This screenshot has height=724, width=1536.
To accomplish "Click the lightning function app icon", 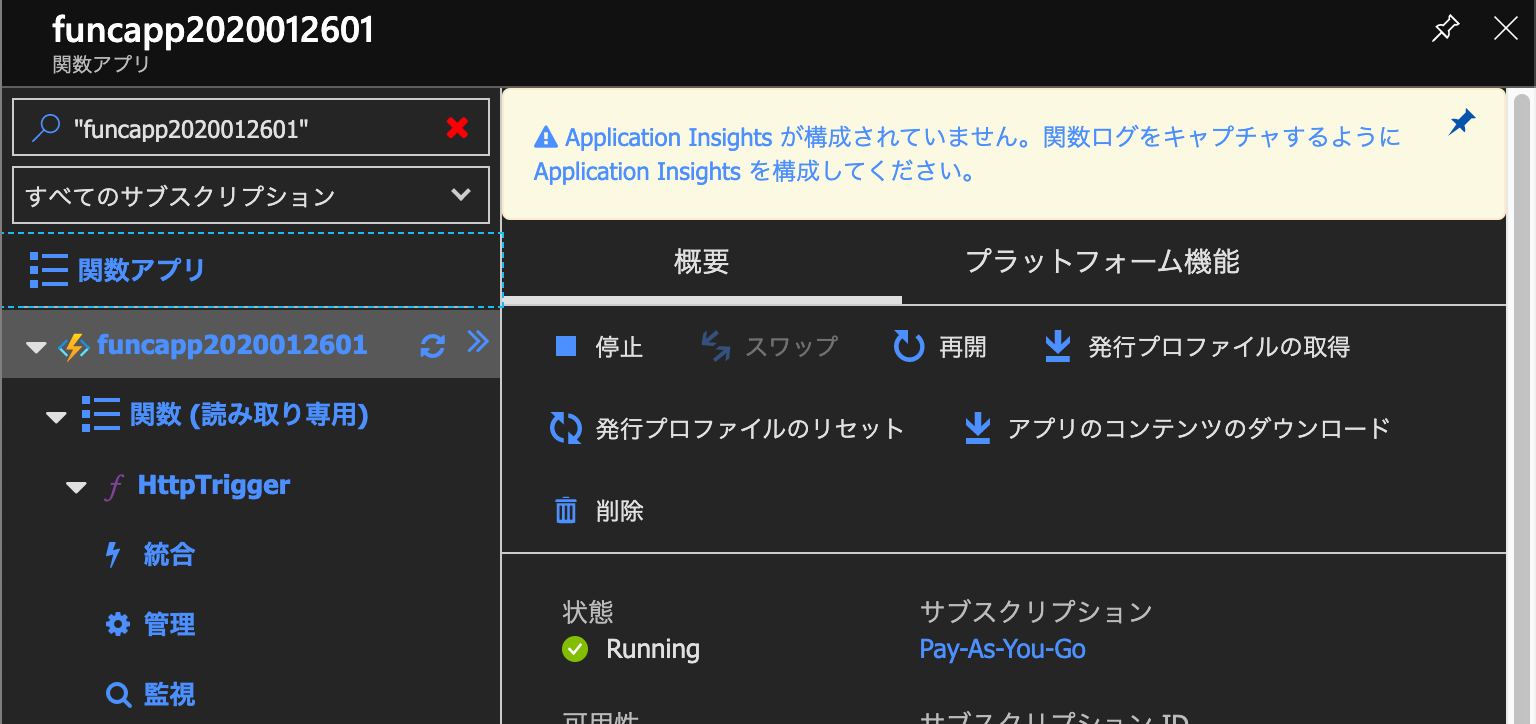I will [74, 347].
